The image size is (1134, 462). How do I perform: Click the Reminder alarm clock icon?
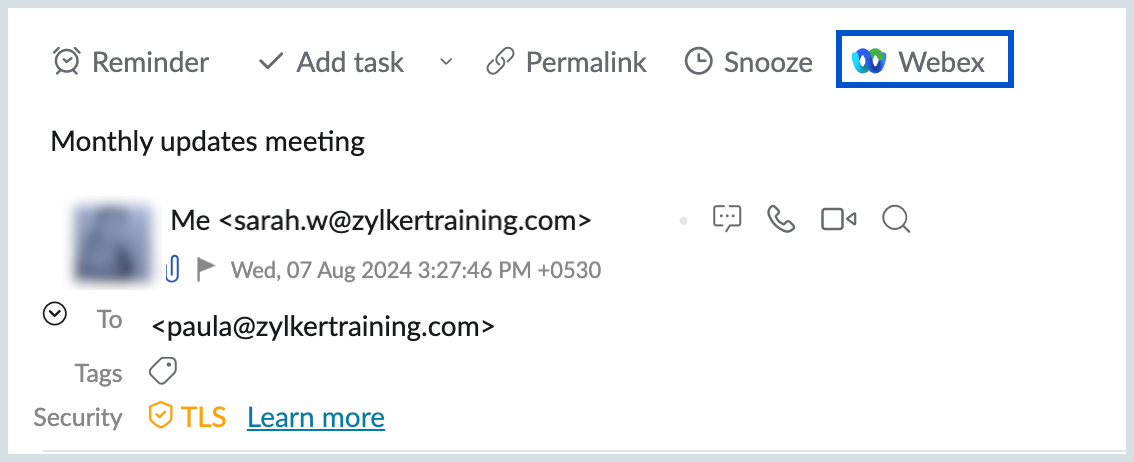click(x=67, y=62)
